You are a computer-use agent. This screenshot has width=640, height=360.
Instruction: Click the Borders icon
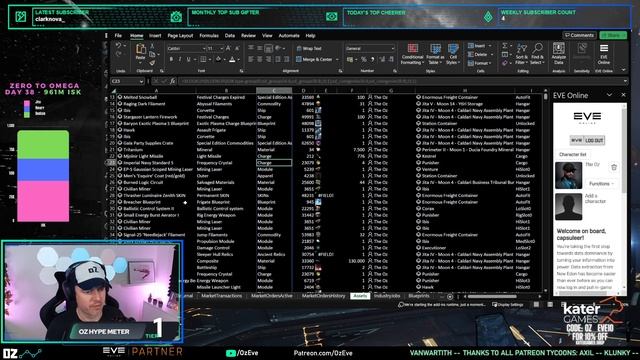point(203,60)
